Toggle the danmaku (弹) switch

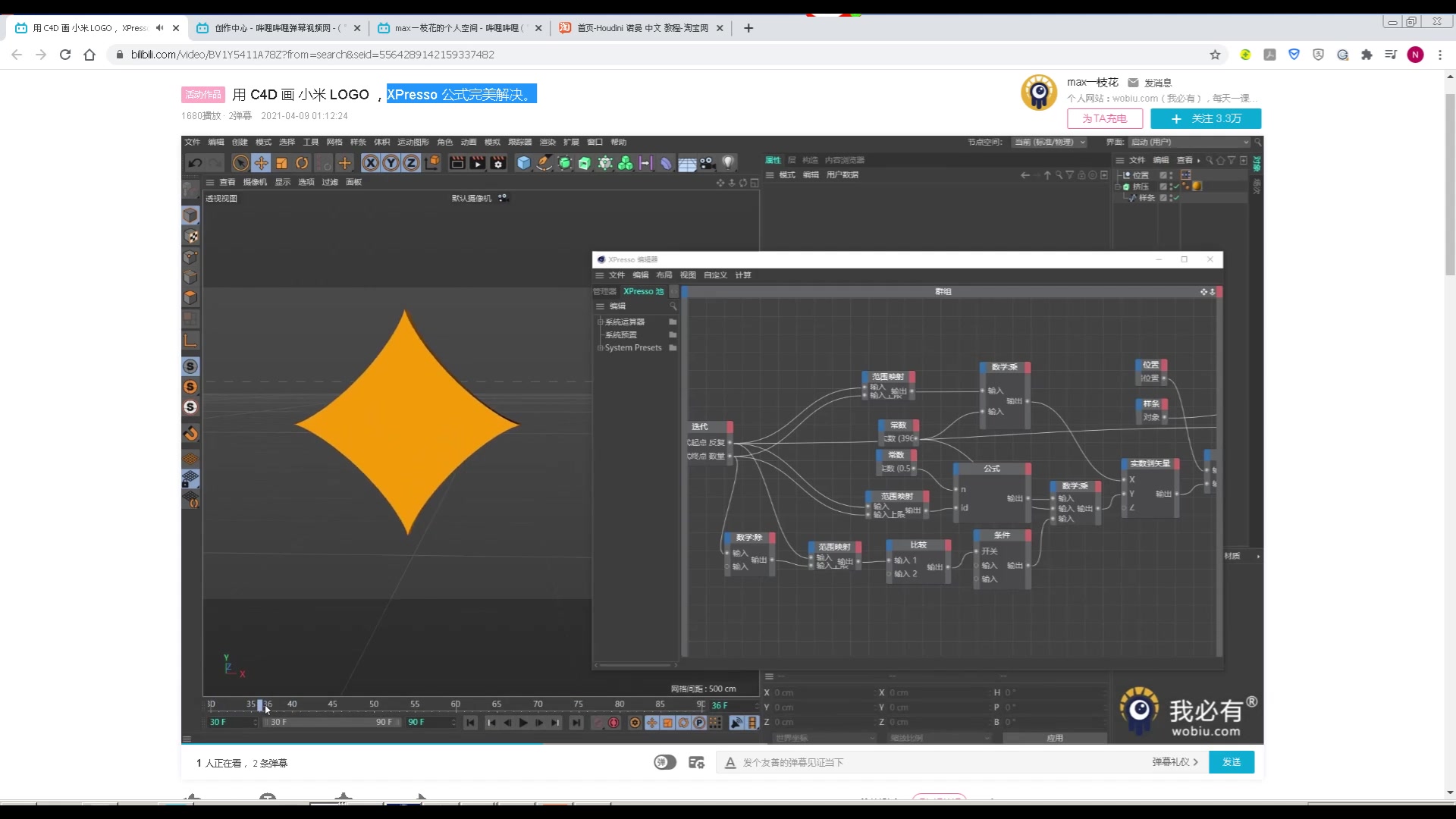(665, 762)
